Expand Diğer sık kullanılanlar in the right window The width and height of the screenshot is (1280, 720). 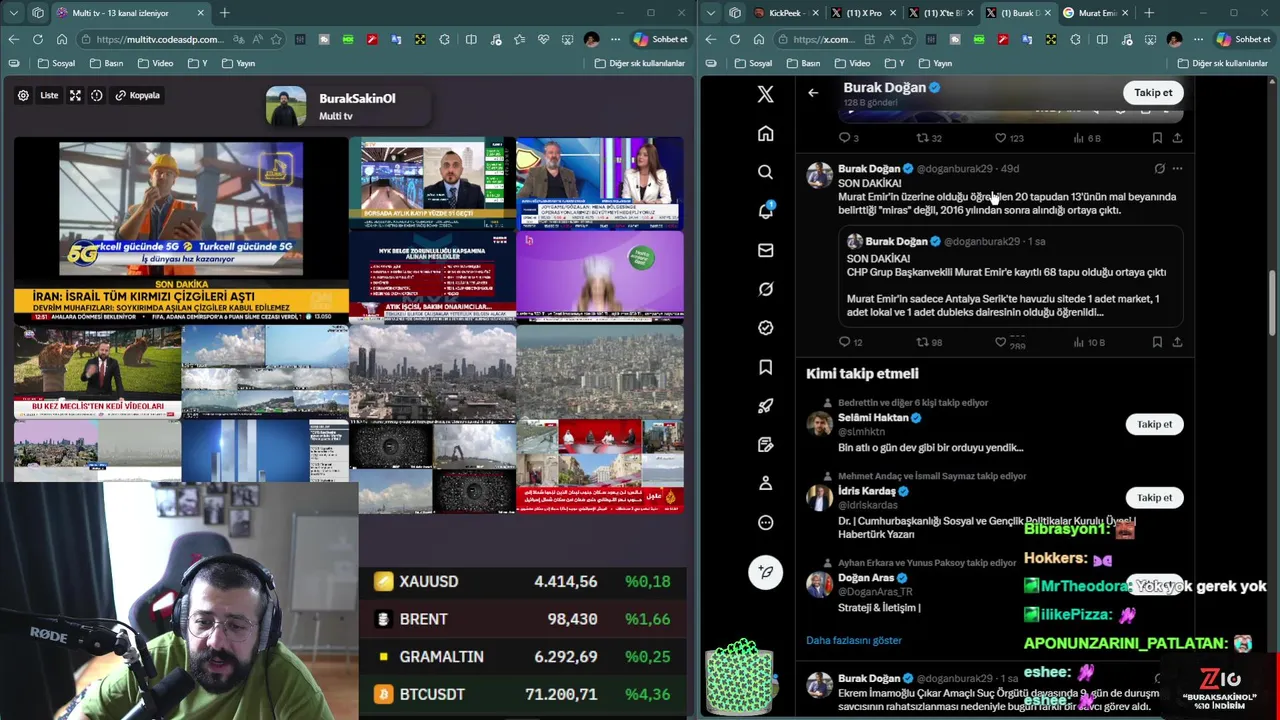[x=1222, y=63]
